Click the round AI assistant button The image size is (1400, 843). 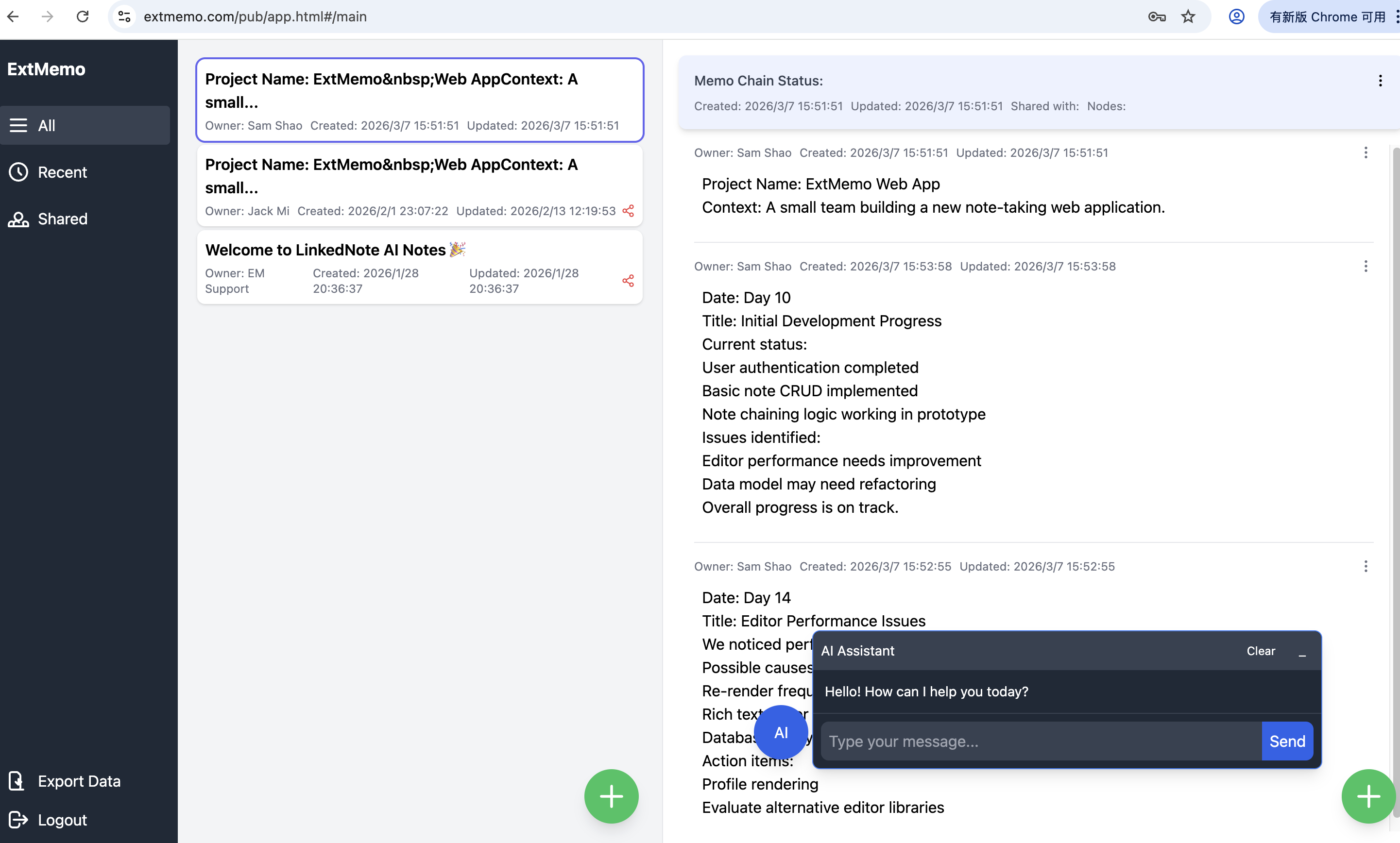(781, 733)
